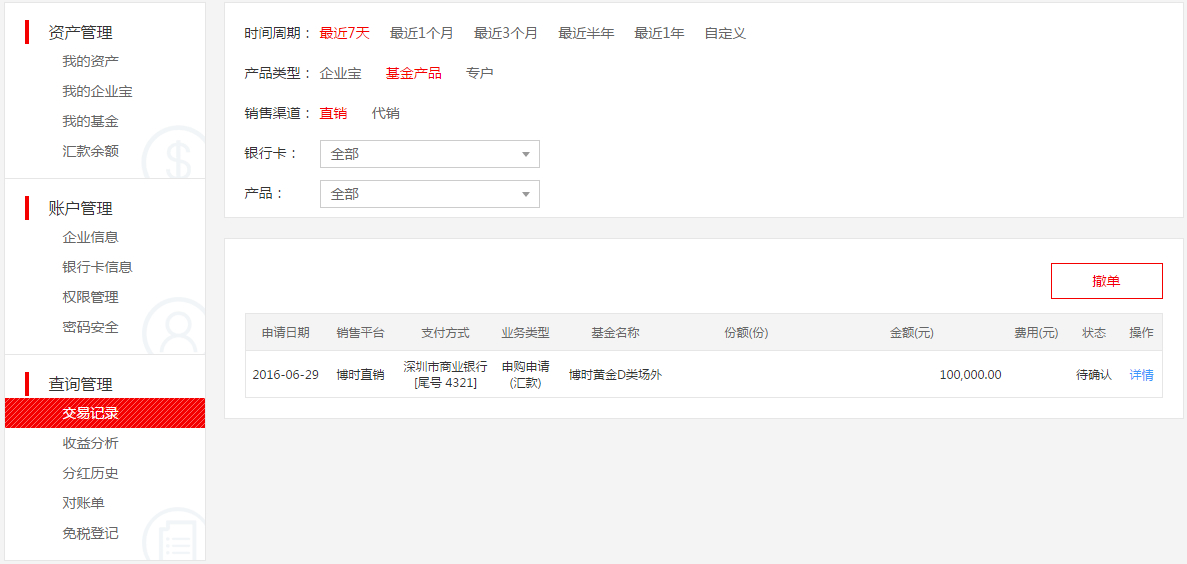
Task: Select 基金产品 product type
Action: coord(413,73)
